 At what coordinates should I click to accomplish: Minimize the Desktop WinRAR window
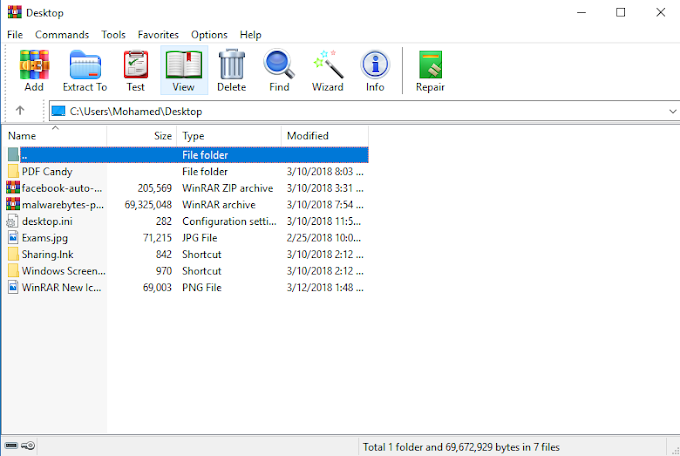click(582, 12)
